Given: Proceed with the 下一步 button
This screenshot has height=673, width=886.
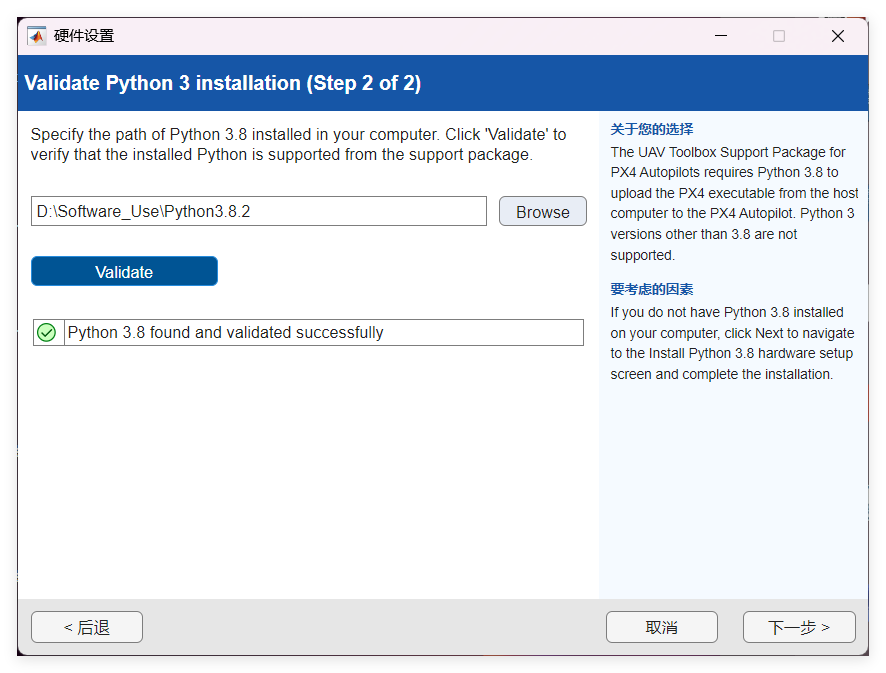Looking at the screenshot, I should coord(798,627).
